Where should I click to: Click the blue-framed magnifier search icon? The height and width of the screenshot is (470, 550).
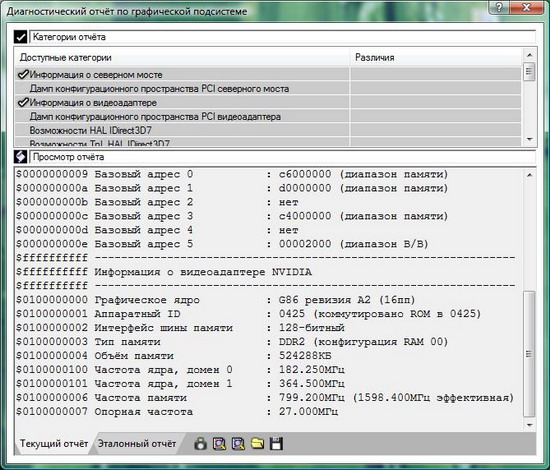click(x=238, y=444)
